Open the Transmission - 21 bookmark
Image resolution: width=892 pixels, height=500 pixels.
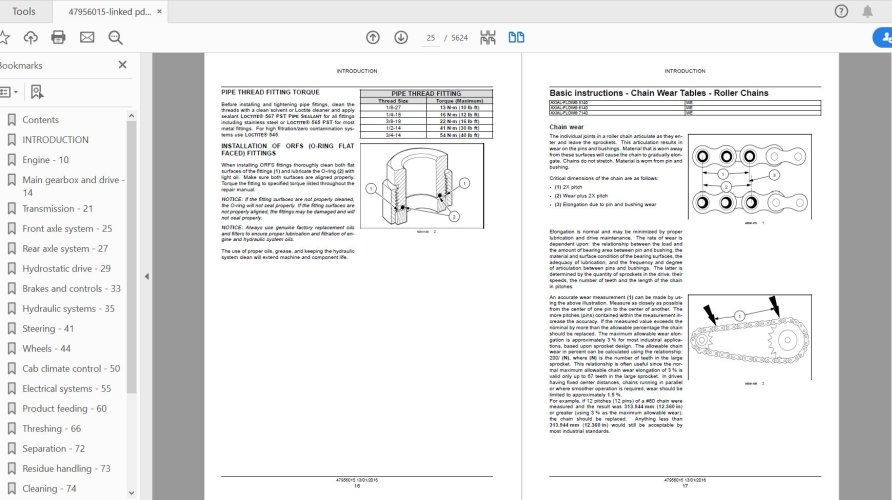coord(57,209)
